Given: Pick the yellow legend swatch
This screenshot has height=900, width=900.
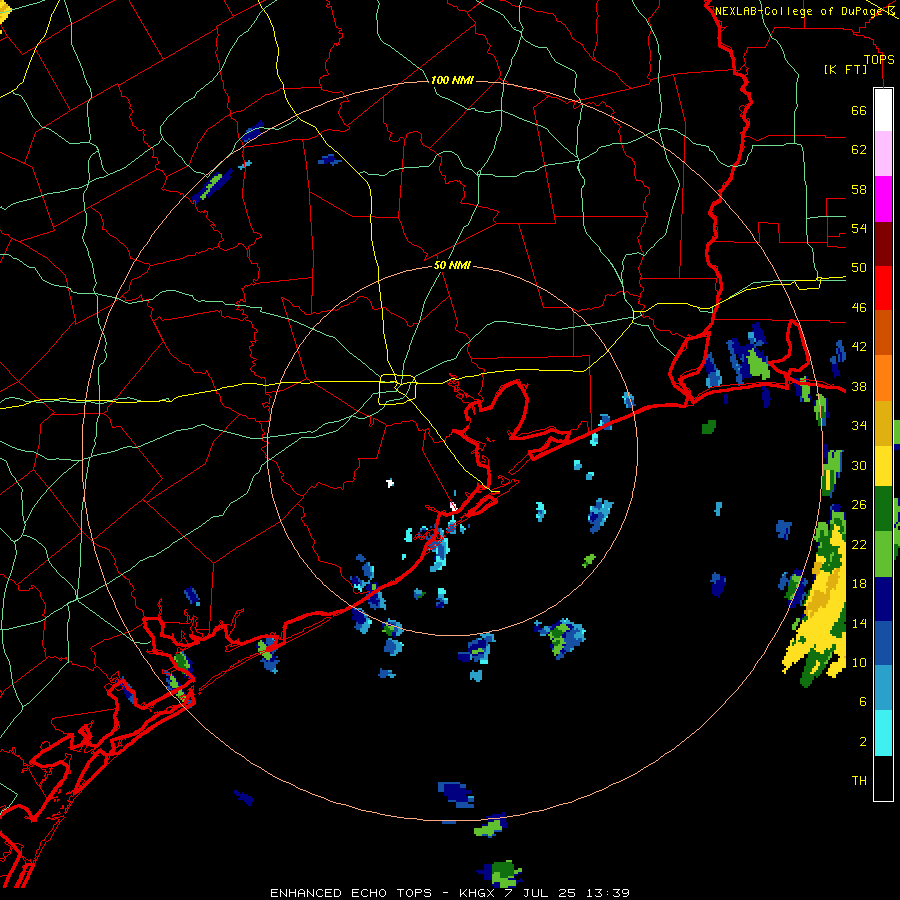Looking at the screenshot, I should click(883, 465).
